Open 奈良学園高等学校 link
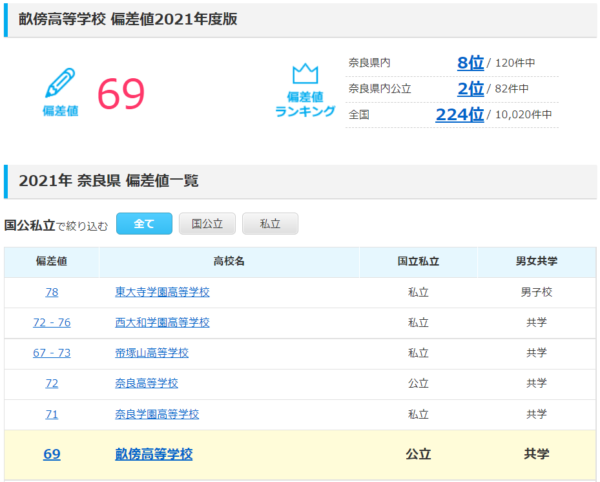The width and height of the screenshot is (600, 482). (157, 414)
